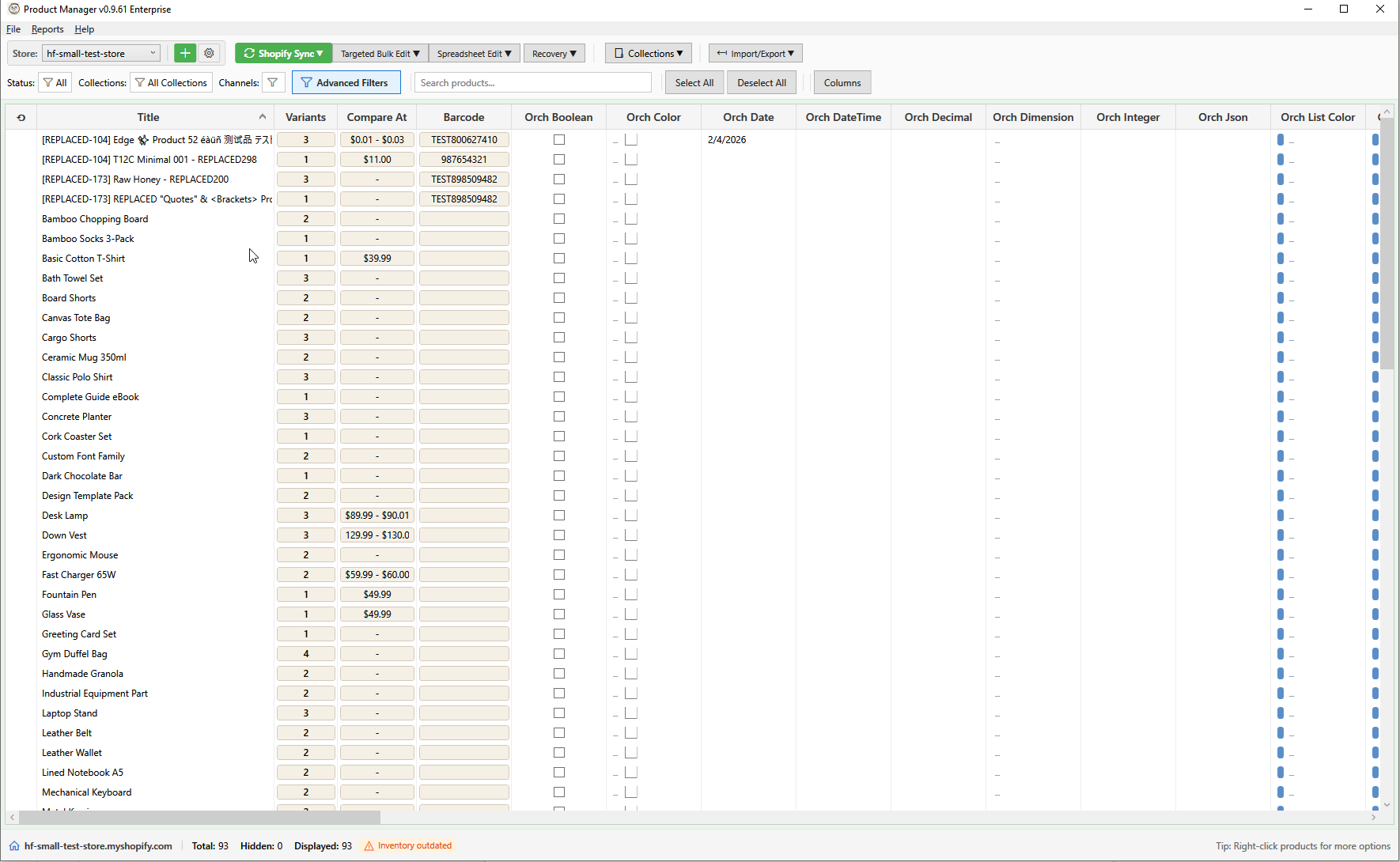Click the Title column sort arrow

[x=262, y=117]
